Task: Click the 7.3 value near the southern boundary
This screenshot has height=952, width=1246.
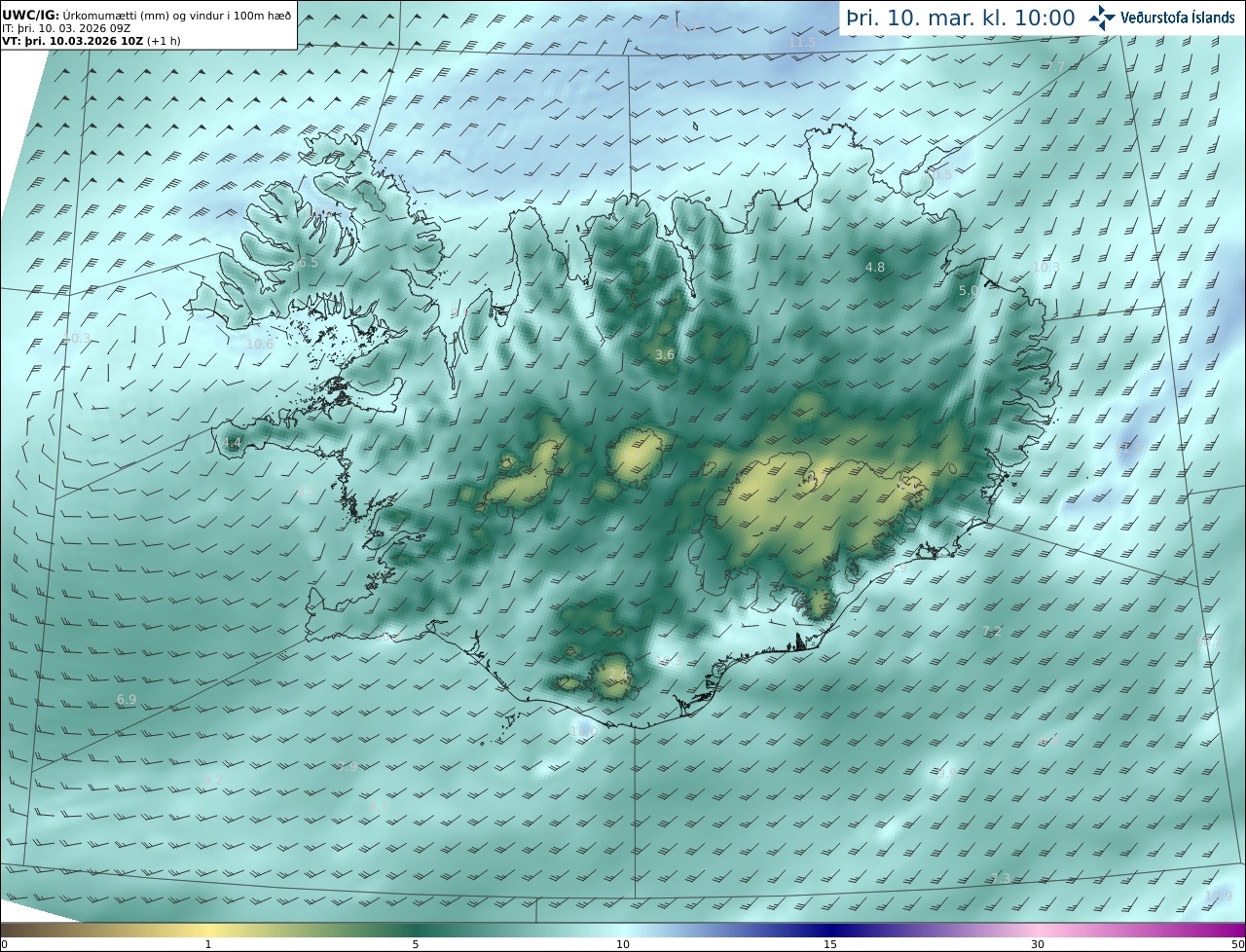Action: [1001, 879]
